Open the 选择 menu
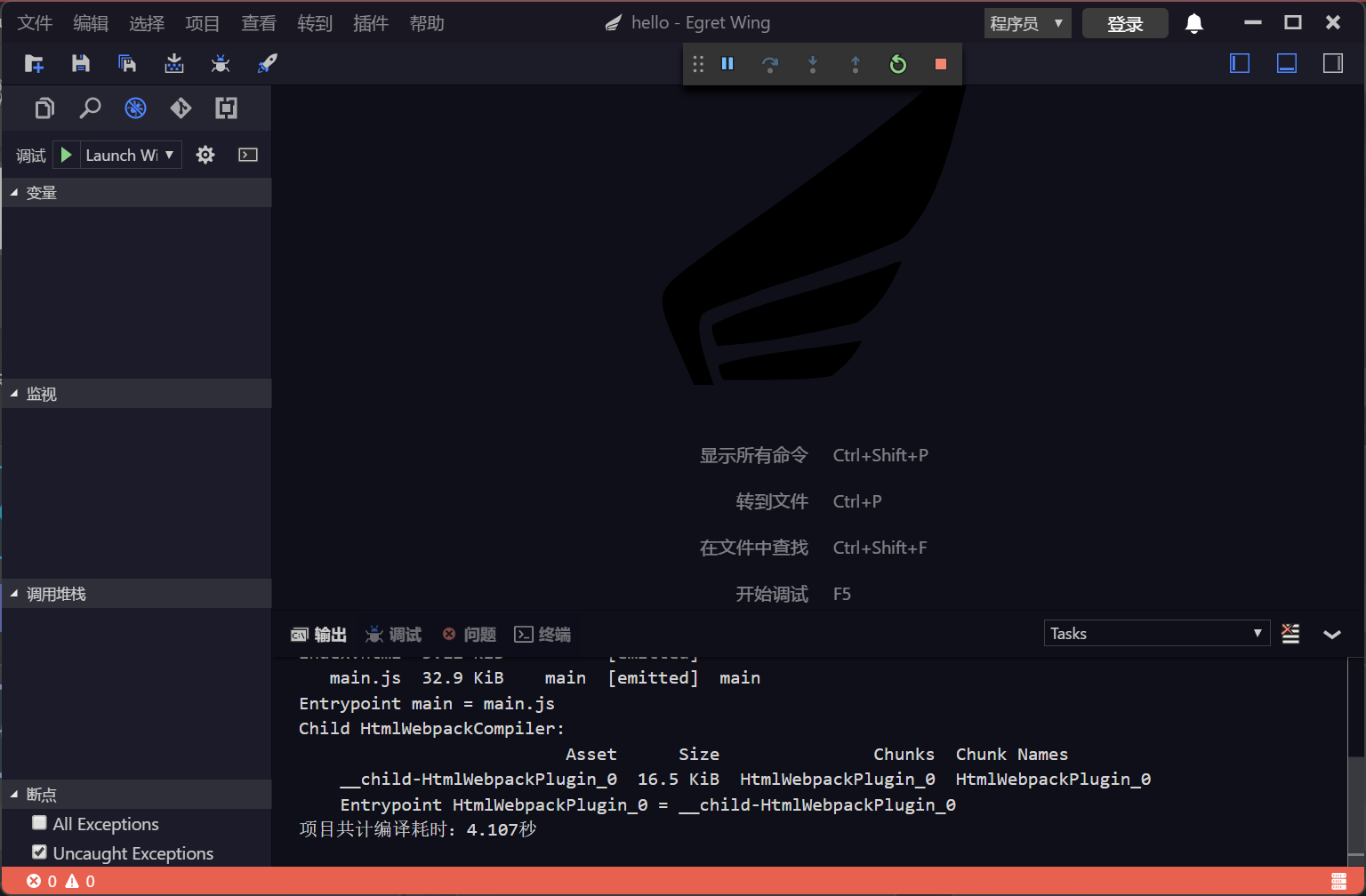 coord(147,23)
